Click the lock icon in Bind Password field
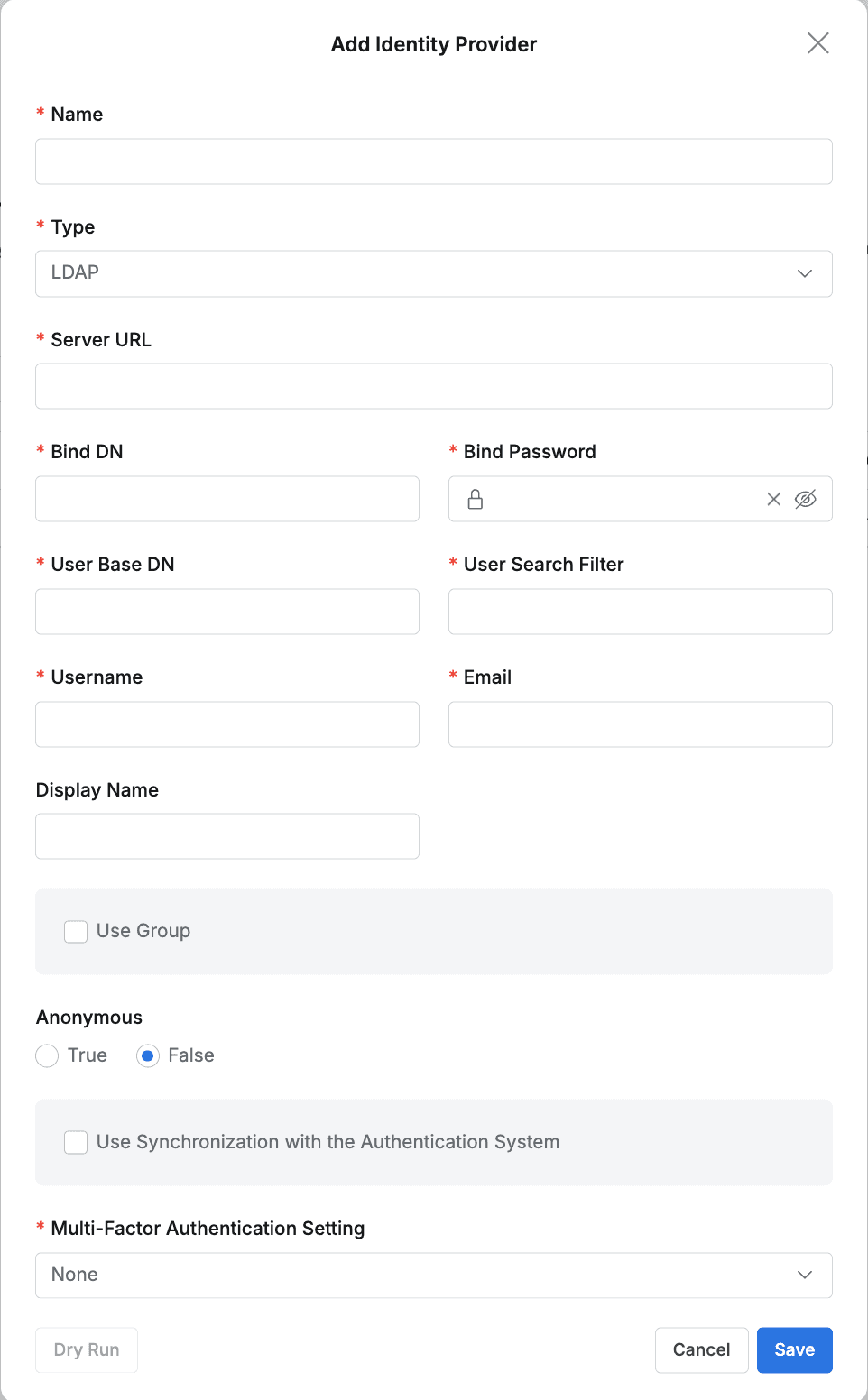The height and width of the screenshot is (1400, 868). click(476, 499)
